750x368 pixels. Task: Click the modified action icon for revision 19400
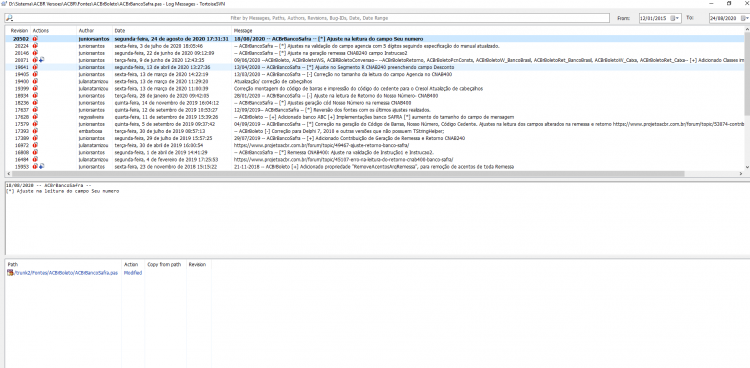(35, 81)
